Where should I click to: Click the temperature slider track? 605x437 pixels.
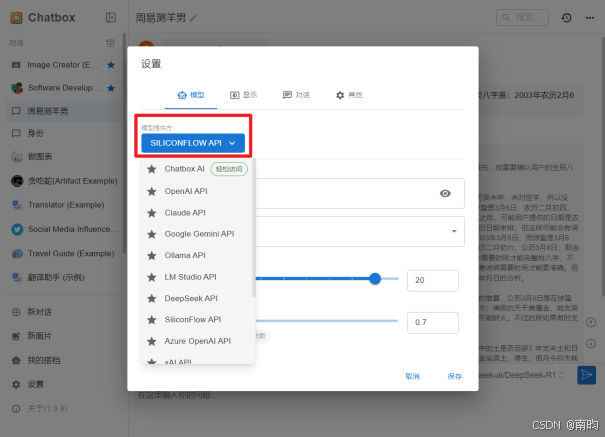pos(326,321)
